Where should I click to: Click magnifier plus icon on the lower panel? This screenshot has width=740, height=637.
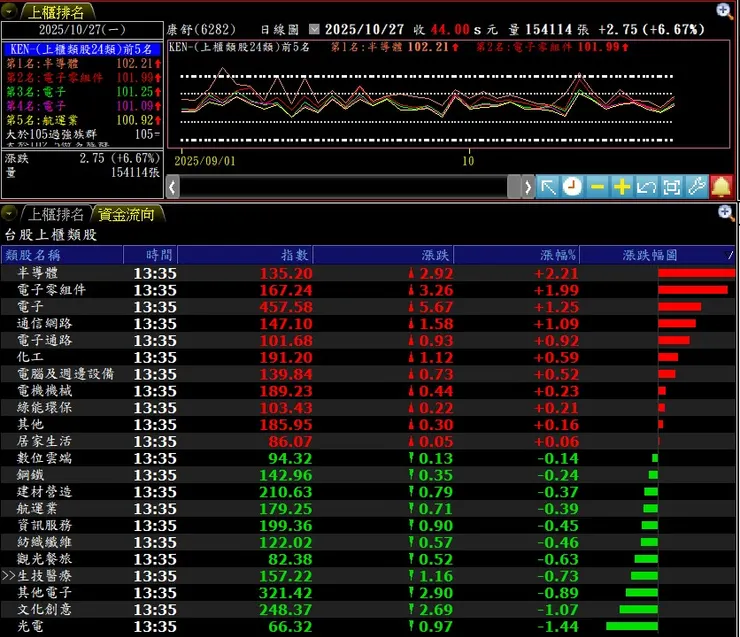coord(726,212)
